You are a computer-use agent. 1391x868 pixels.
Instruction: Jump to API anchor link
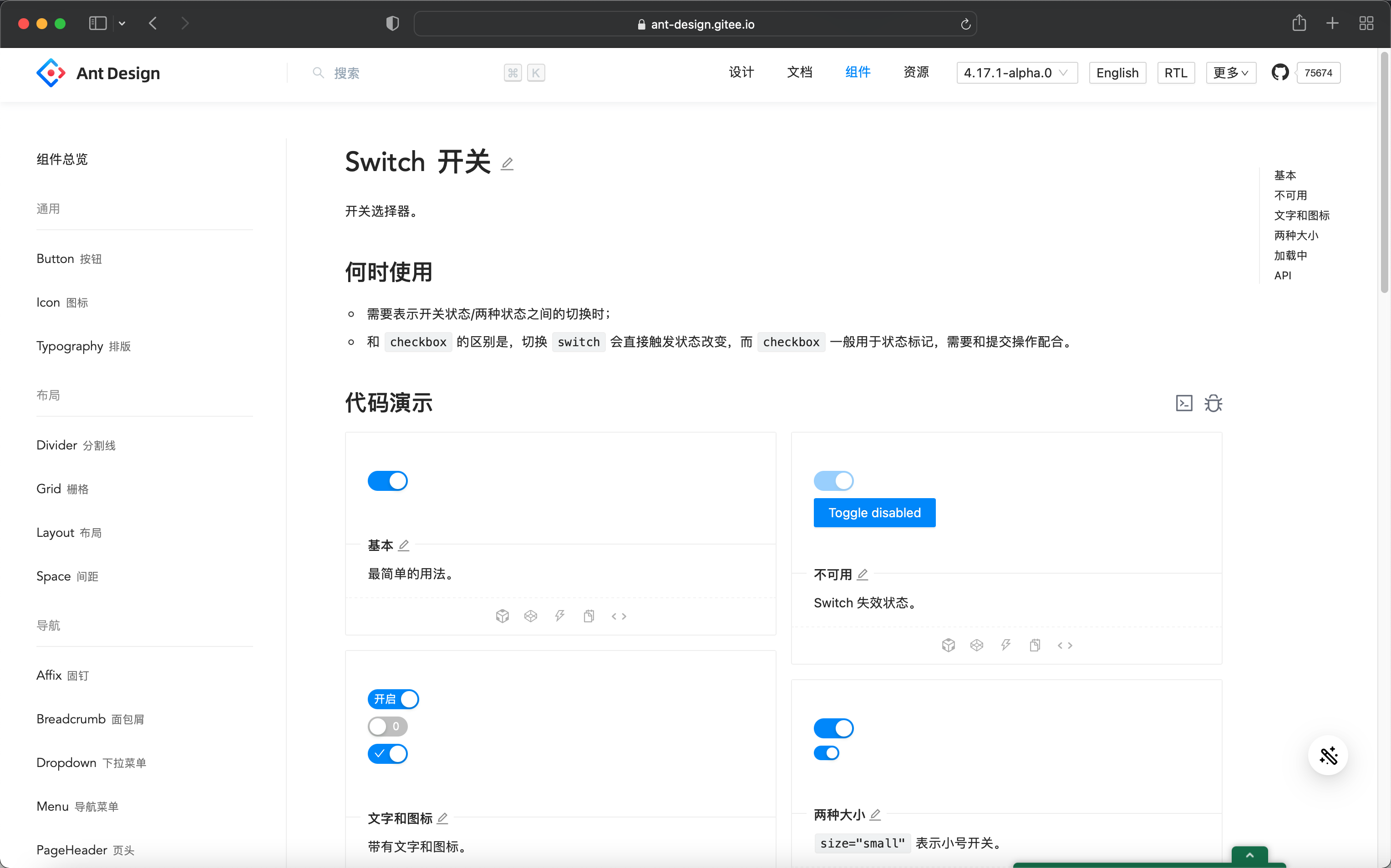coord(1283,276)
